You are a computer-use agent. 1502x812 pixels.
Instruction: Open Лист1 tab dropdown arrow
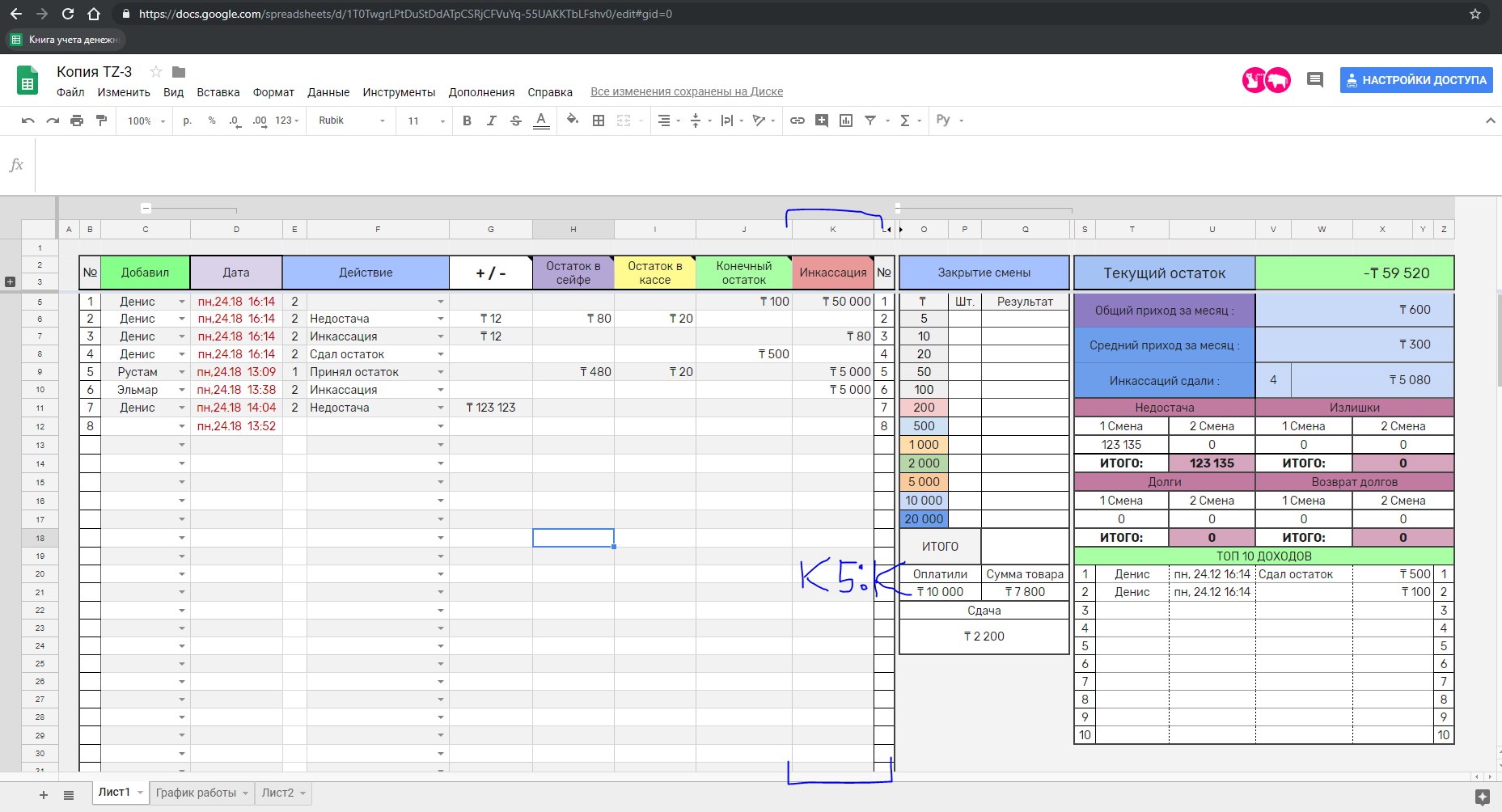tap(140, 793)
